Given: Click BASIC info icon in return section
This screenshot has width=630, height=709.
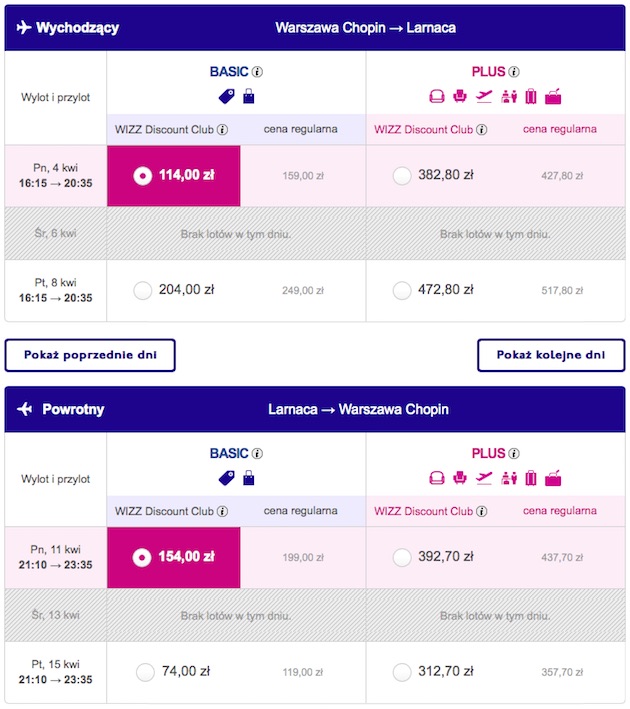Looking at the screenshot, I should (x=257, y=454).
